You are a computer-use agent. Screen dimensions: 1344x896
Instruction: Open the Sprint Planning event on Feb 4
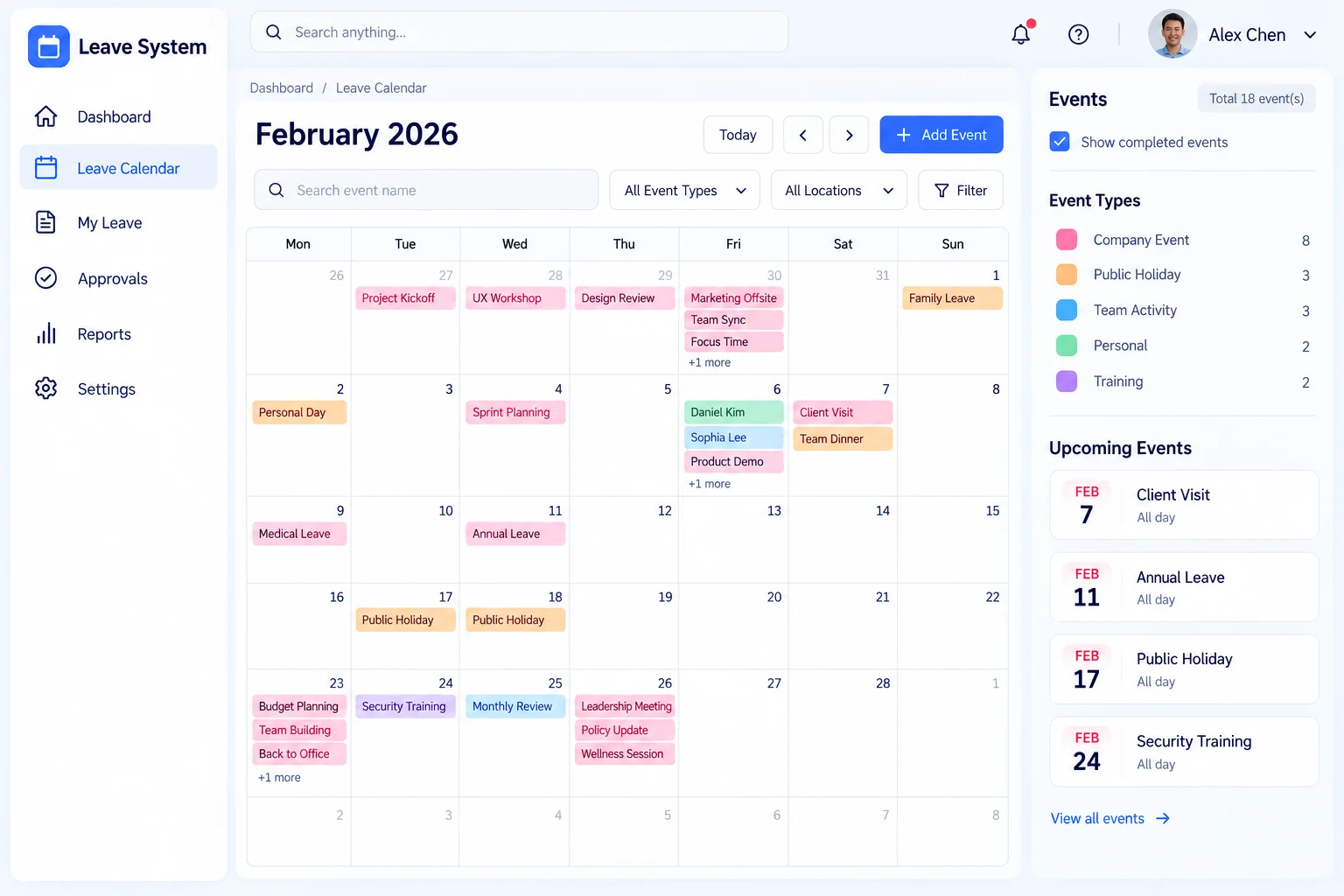tap(515, 412)
